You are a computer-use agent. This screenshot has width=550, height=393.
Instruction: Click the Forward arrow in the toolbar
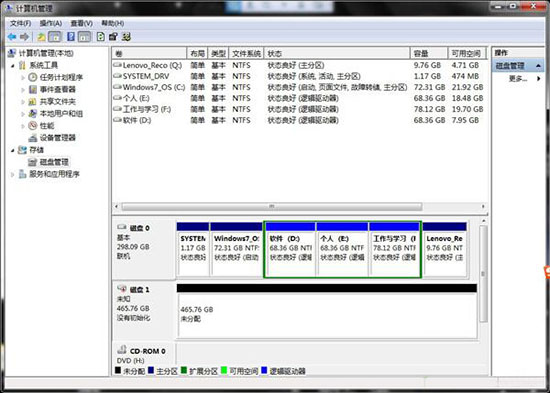pos(24,36)
